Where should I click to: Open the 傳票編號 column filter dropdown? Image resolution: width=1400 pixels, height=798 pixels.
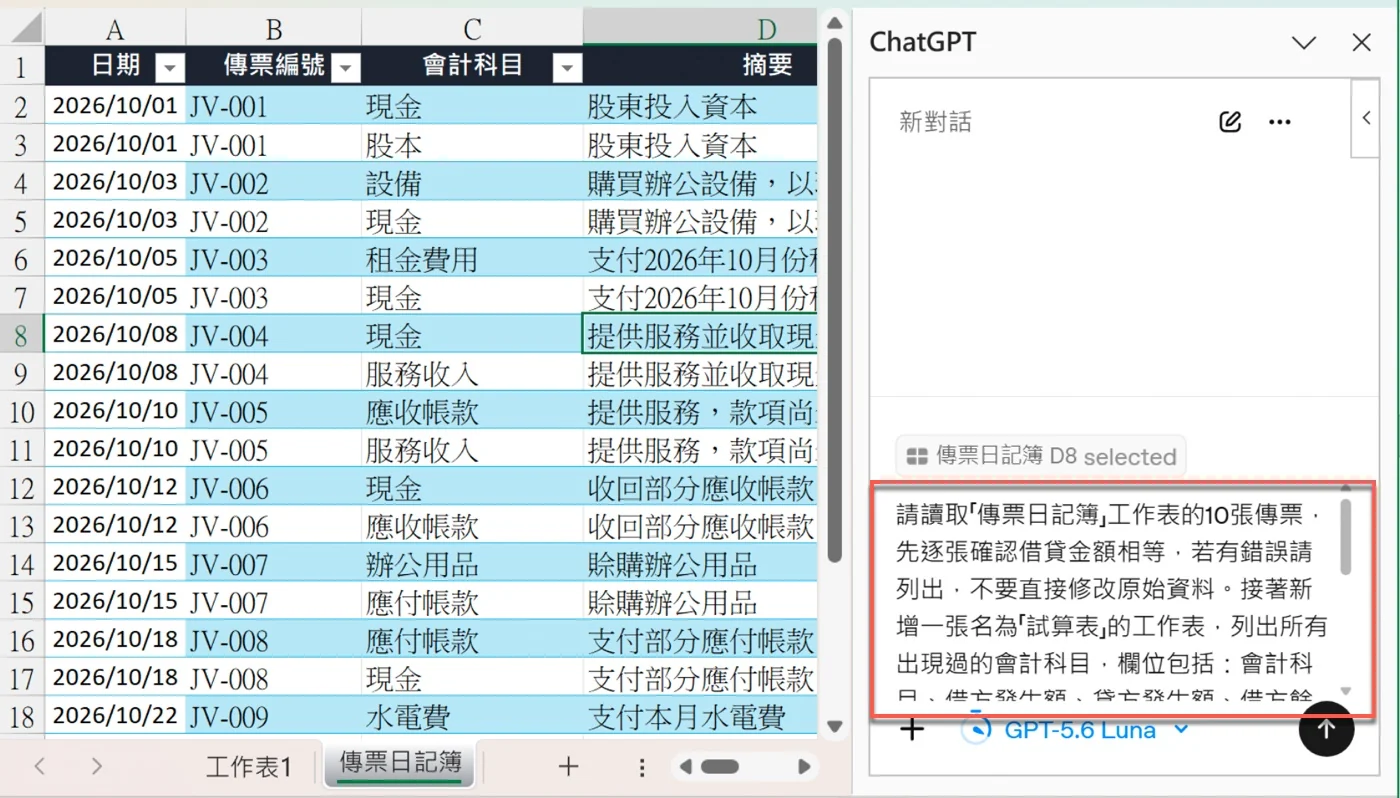pos(346,67)
